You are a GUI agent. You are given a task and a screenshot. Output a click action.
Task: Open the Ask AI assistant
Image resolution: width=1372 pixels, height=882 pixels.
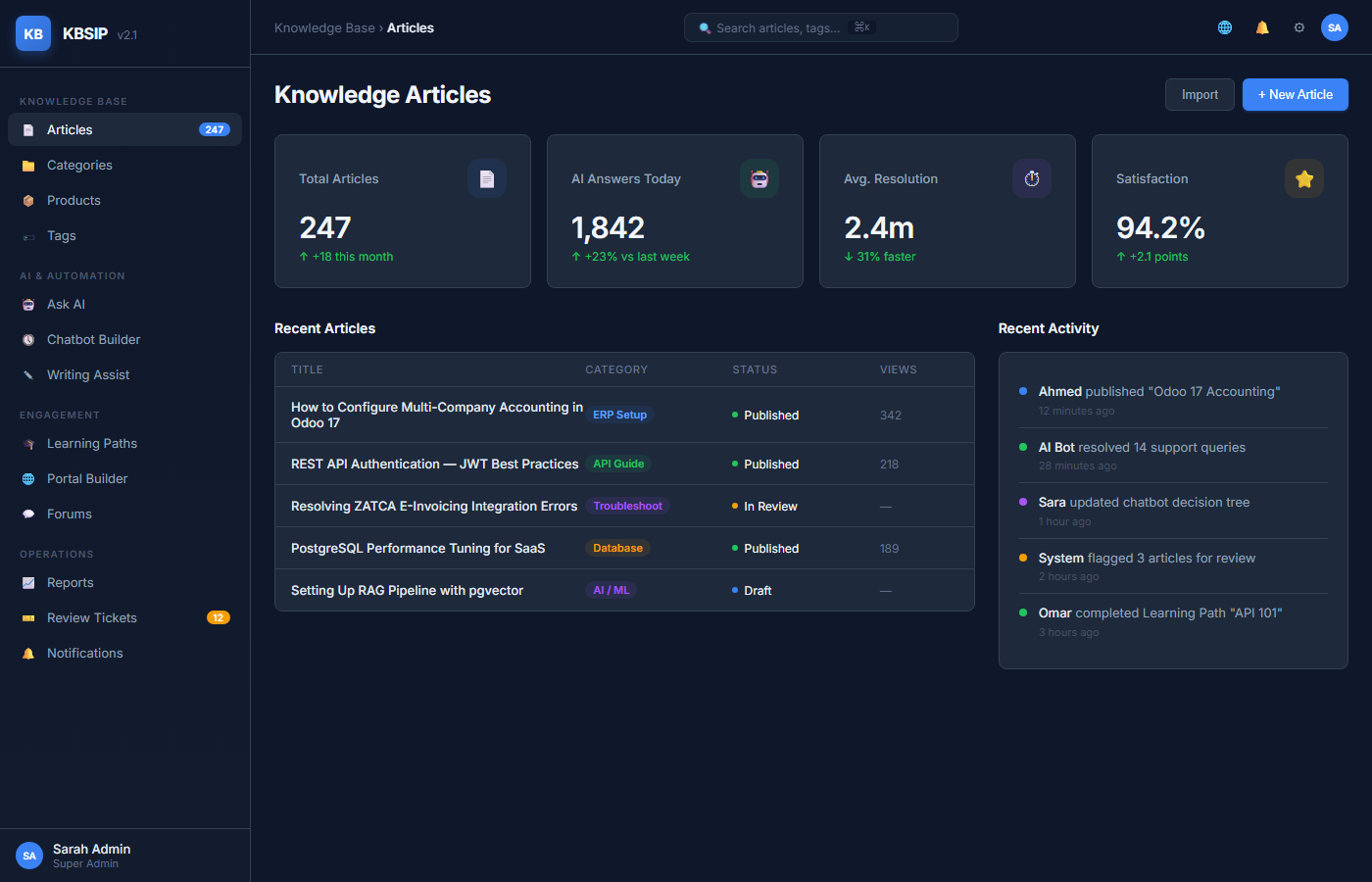tap(65, 304)
